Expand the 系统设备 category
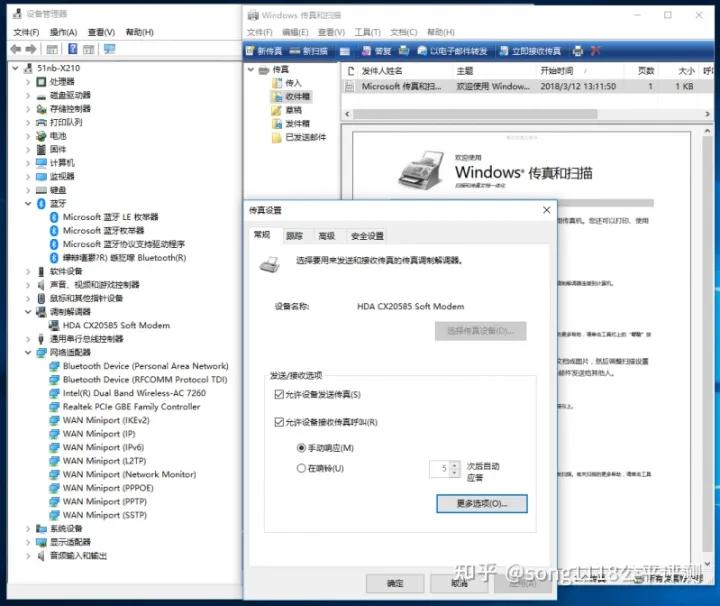The height and width of the screenshot is (606, 720). pos(28,529)
